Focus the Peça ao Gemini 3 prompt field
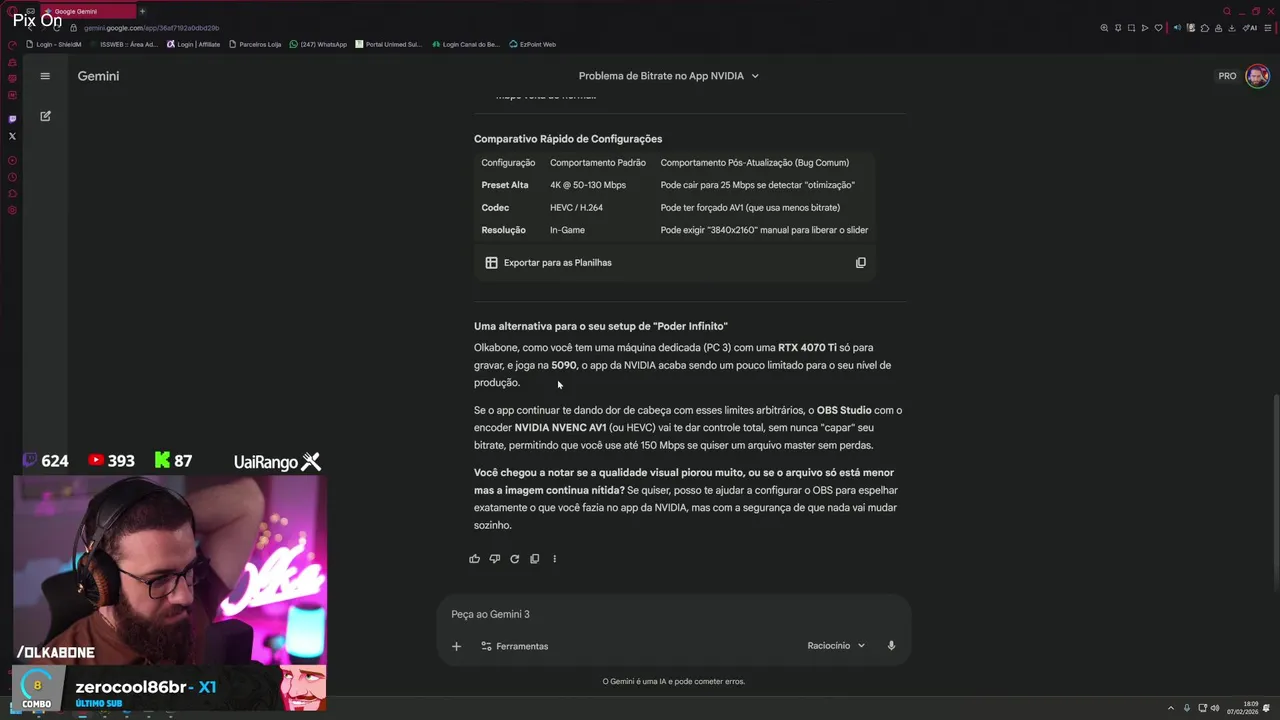The image size is (1280, 720). point(674,614)
